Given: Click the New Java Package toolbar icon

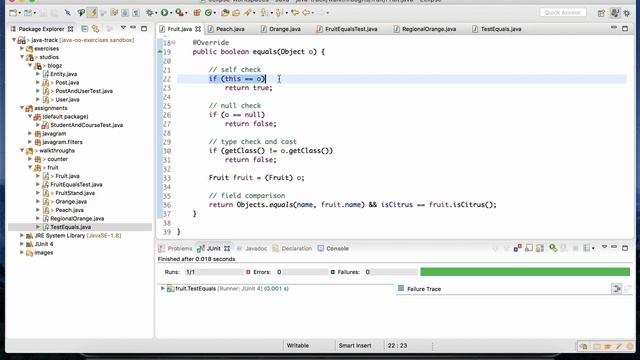Looking at the screenshot, I should pyautogui.click(x=197, y=13).
